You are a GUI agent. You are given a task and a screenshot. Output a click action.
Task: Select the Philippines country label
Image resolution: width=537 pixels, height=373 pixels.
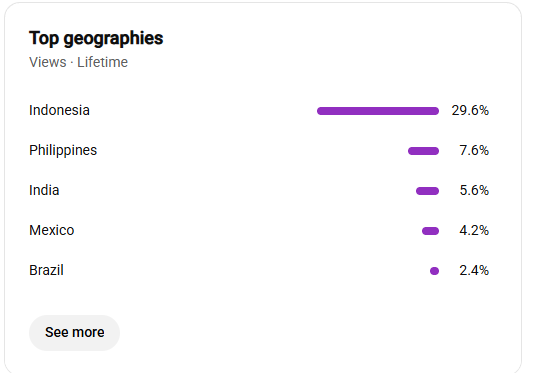click(63, 150)
